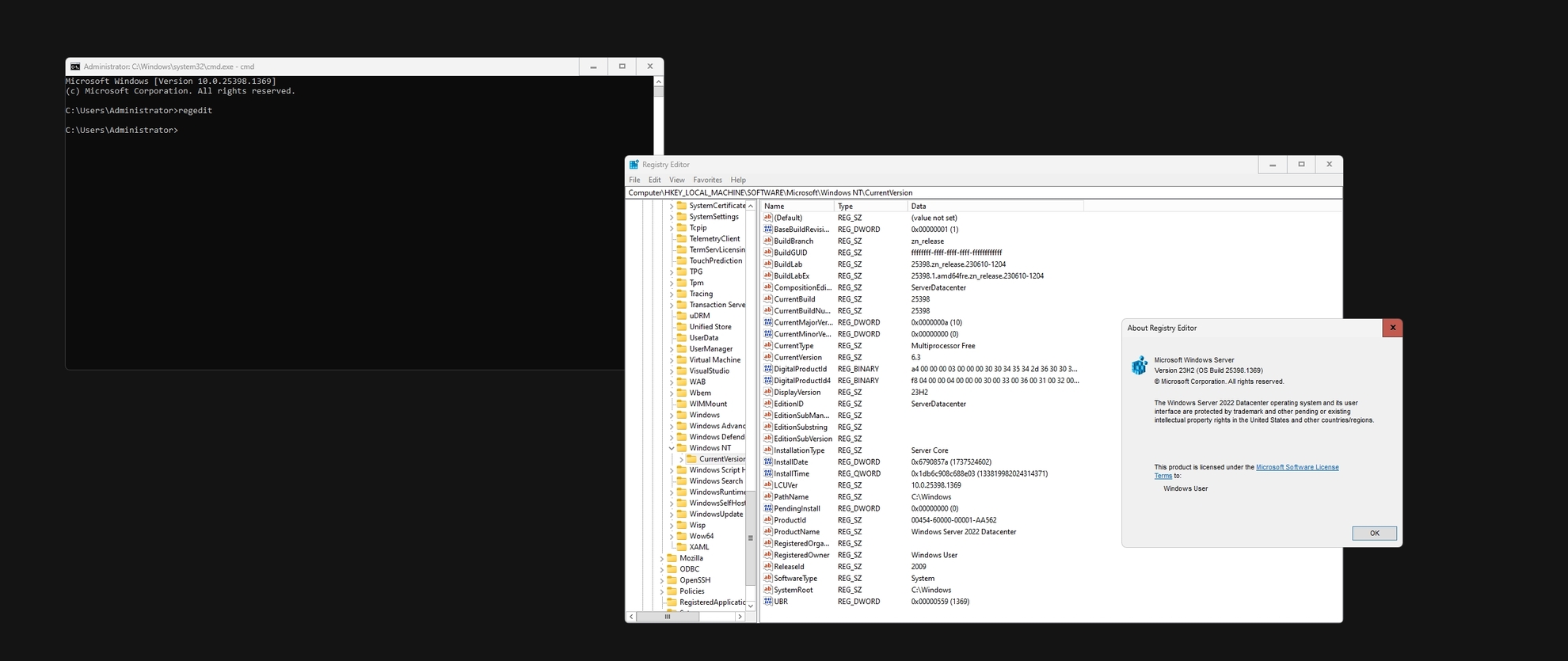
Task: Open the Help menu in Registry Editor
Action: coord(738,180)
